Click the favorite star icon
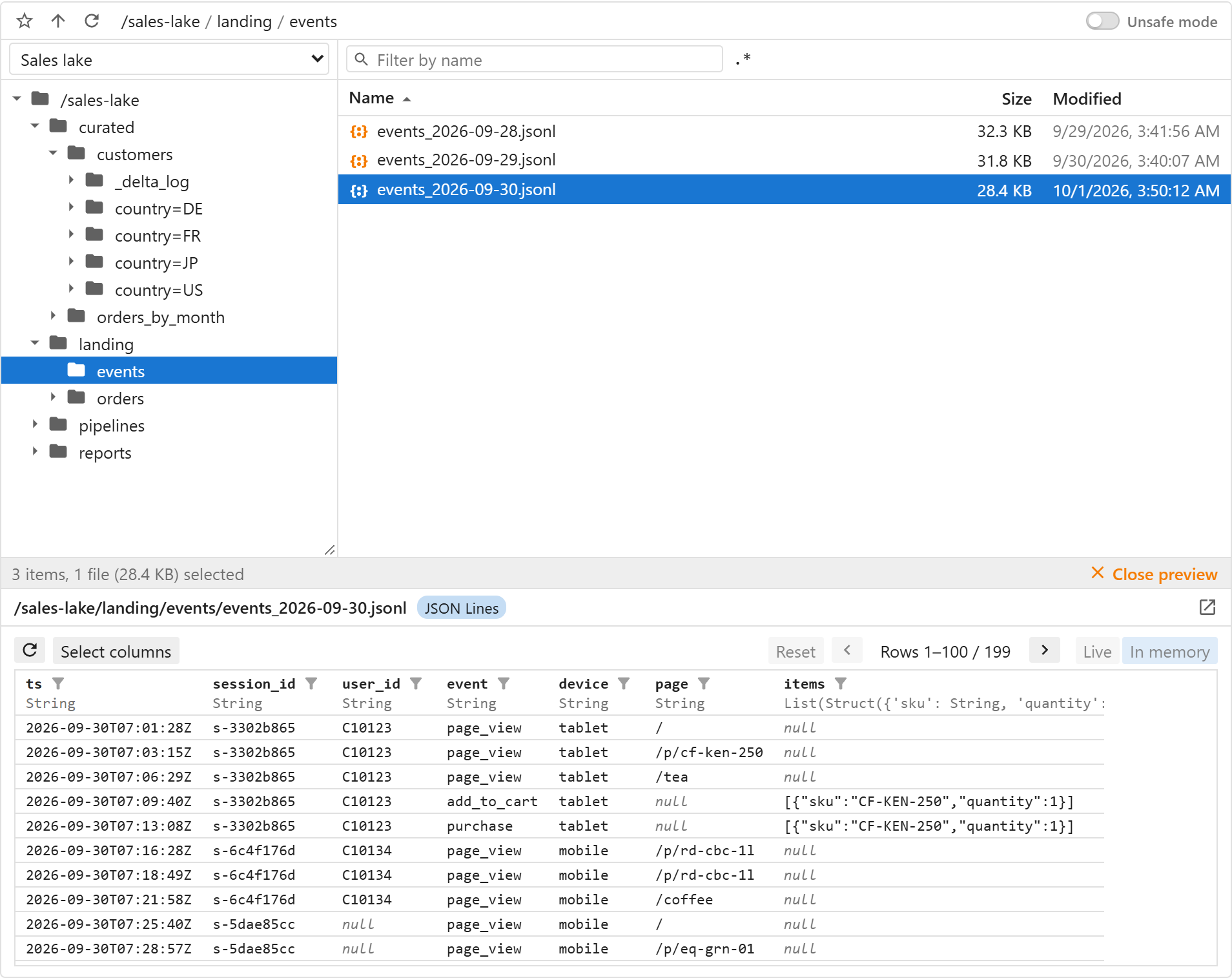Image resolution: width=1232 pixels, height=978 pixels. [x=25, y=21]
